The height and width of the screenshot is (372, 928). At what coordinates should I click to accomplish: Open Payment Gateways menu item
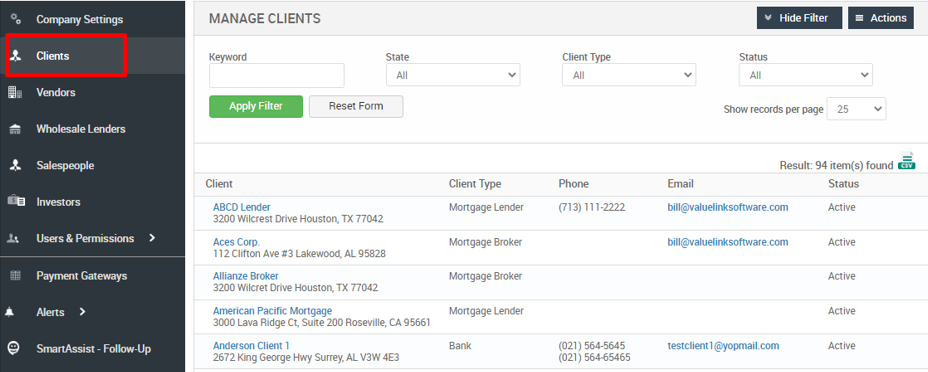point(82,276)
